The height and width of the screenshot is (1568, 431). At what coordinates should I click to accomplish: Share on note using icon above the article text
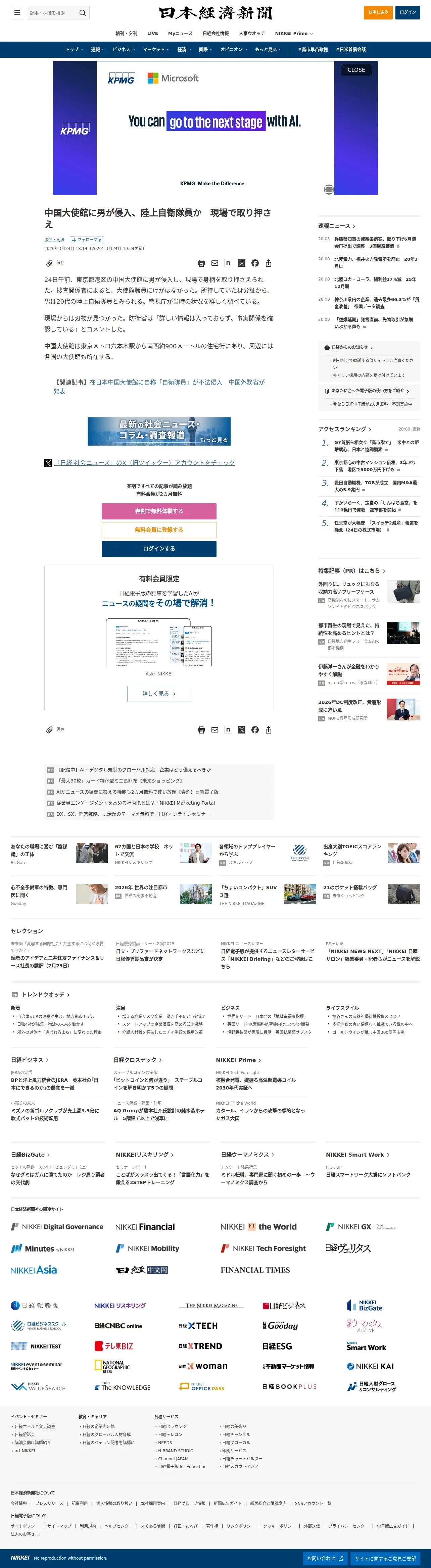point(228,263)
